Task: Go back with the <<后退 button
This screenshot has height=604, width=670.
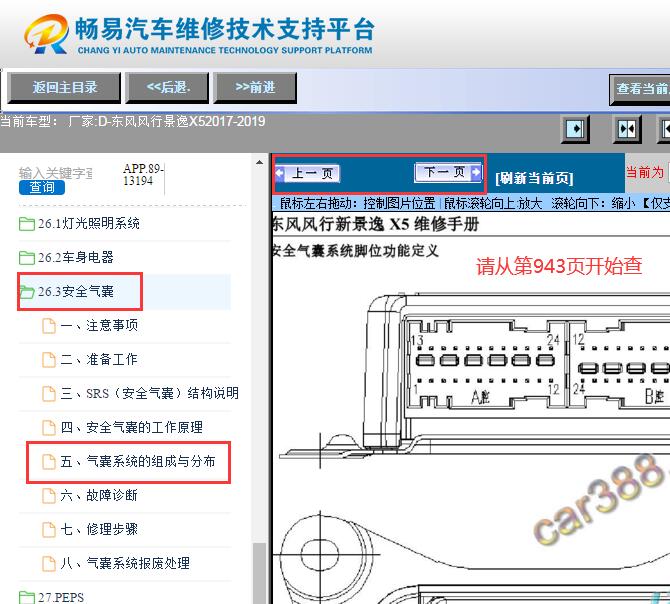Action: tap(168, 88)
